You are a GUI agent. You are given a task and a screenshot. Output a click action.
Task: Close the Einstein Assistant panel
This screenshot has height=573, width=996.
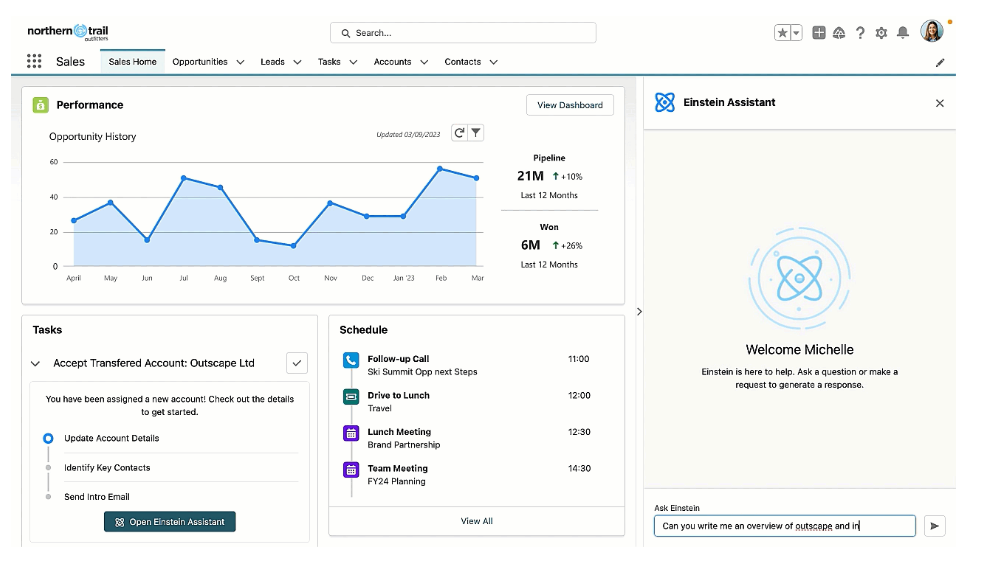coord(940,103)
